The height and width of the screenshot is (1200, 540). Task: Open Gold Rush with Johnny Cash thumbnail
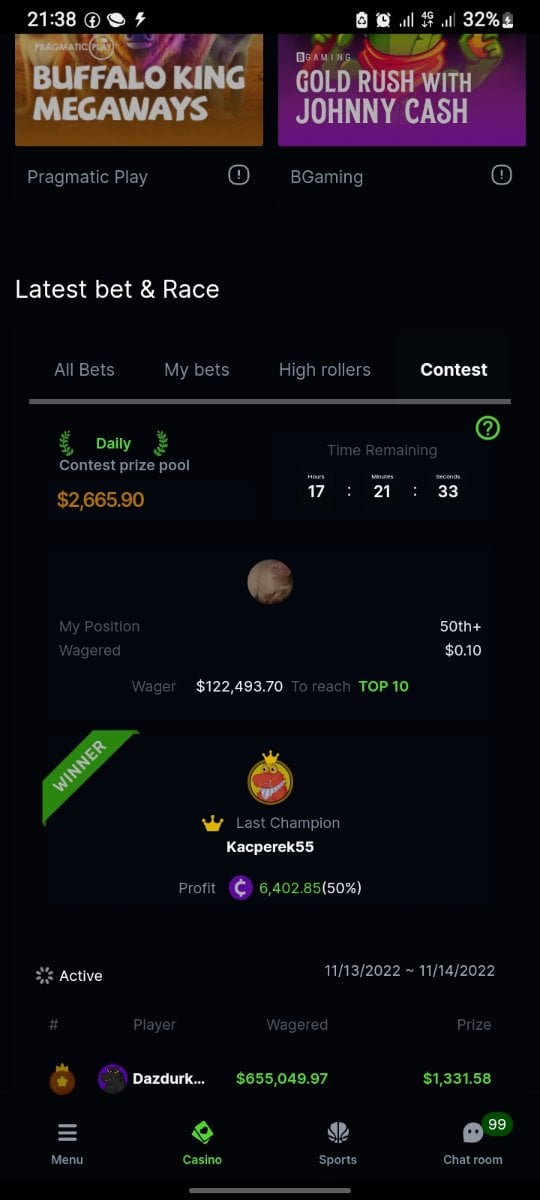tap(402, 90)
